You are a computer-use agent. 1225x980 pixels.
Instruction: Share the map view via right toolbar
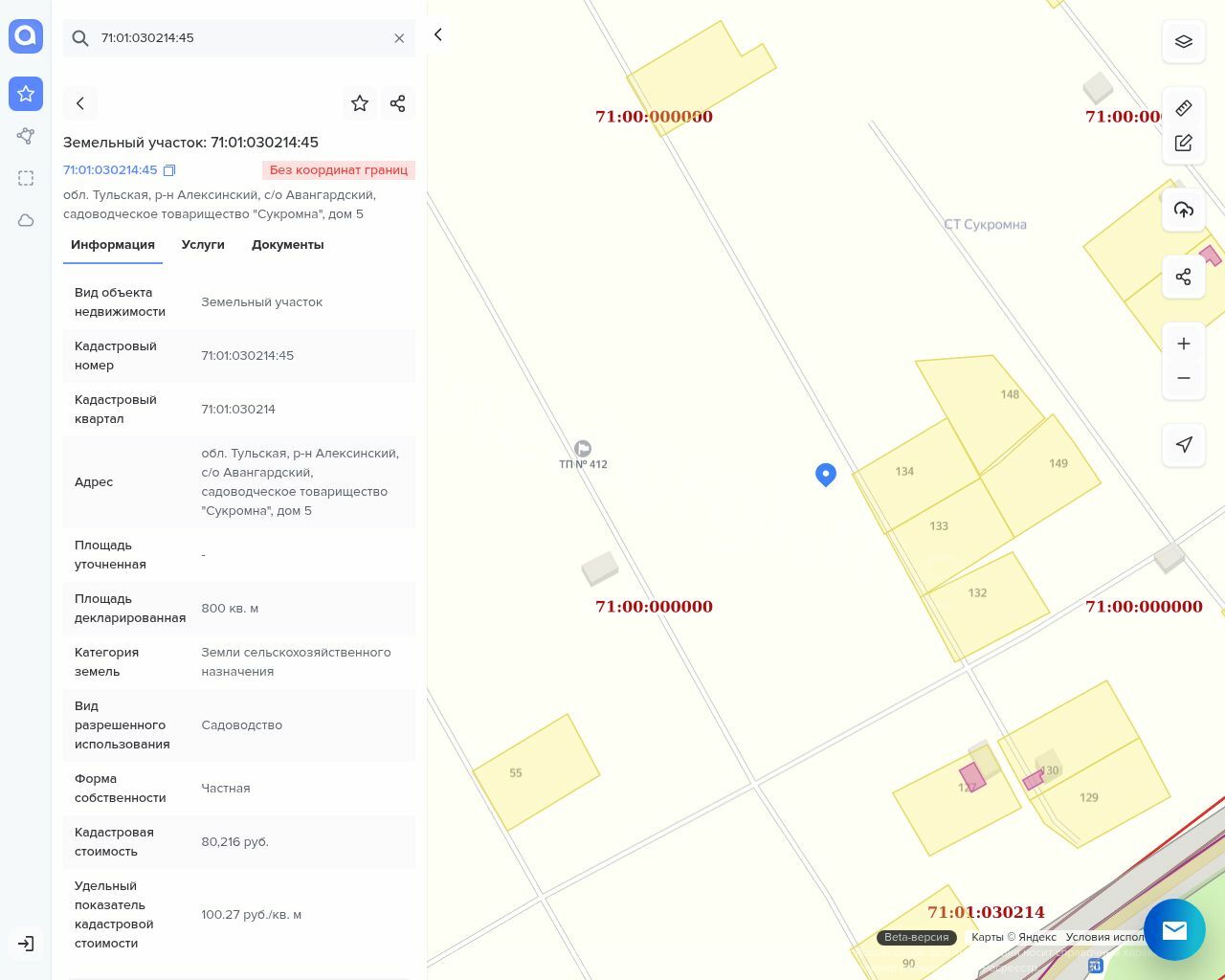coord(1184,277)
